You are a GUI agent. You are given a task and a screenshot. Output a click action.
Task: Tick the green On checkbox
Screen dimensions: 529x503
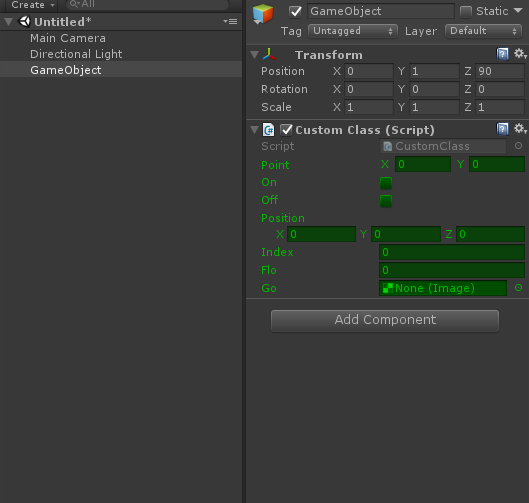click(x=386, y=183)
